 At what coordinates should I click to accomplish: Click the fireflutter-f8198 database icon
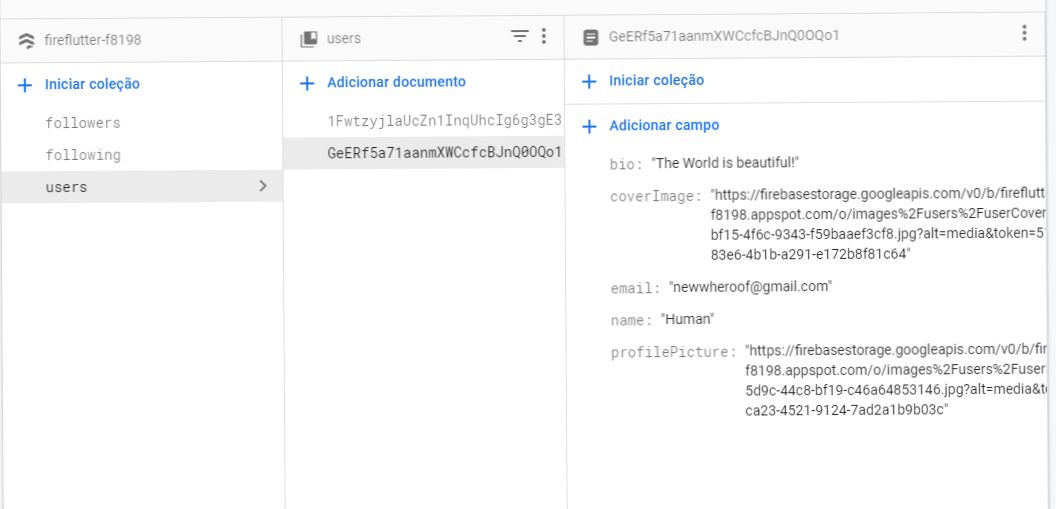(x=26, y=41)
